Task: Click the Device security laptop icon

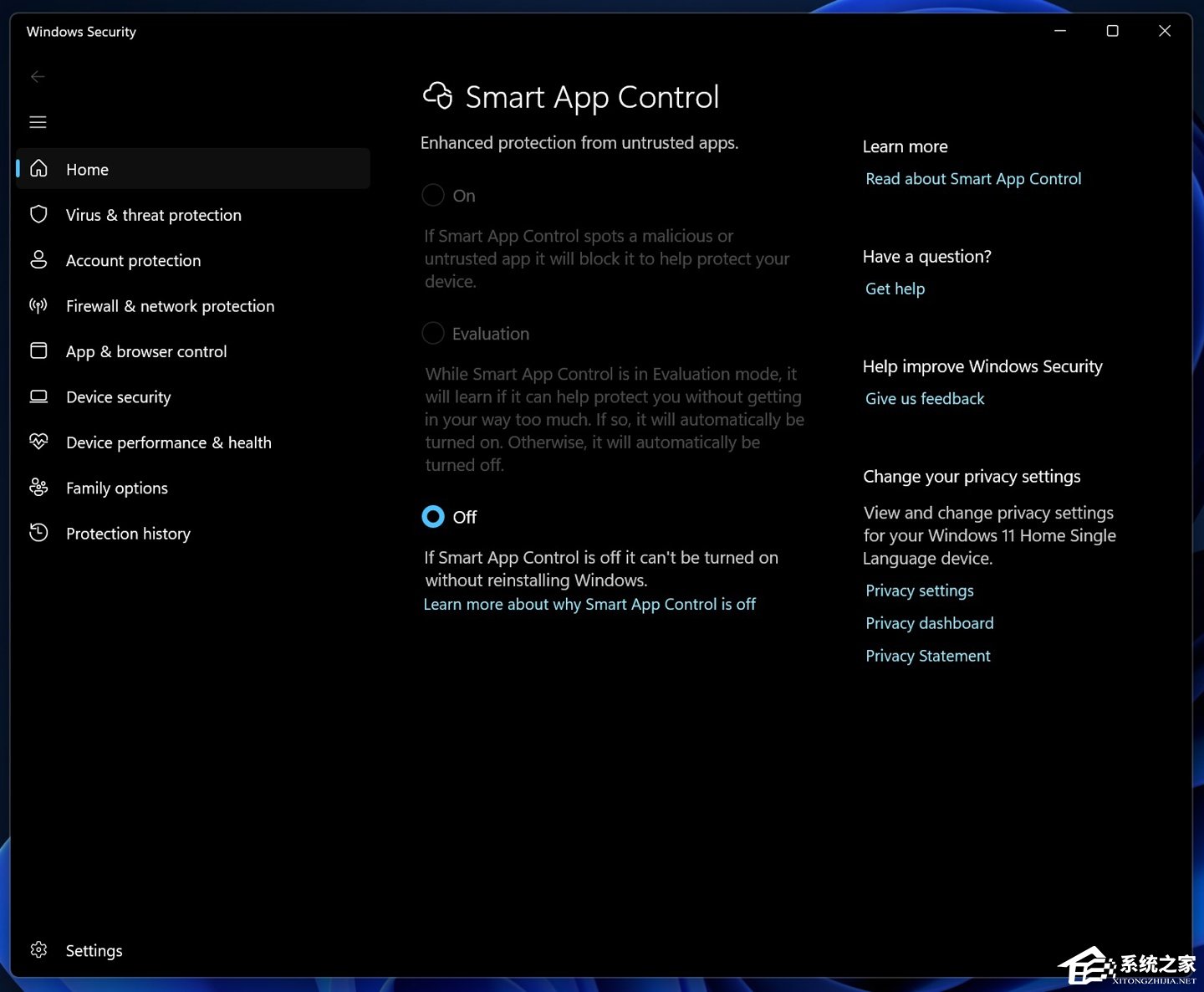Action: (x=38, y=396)
